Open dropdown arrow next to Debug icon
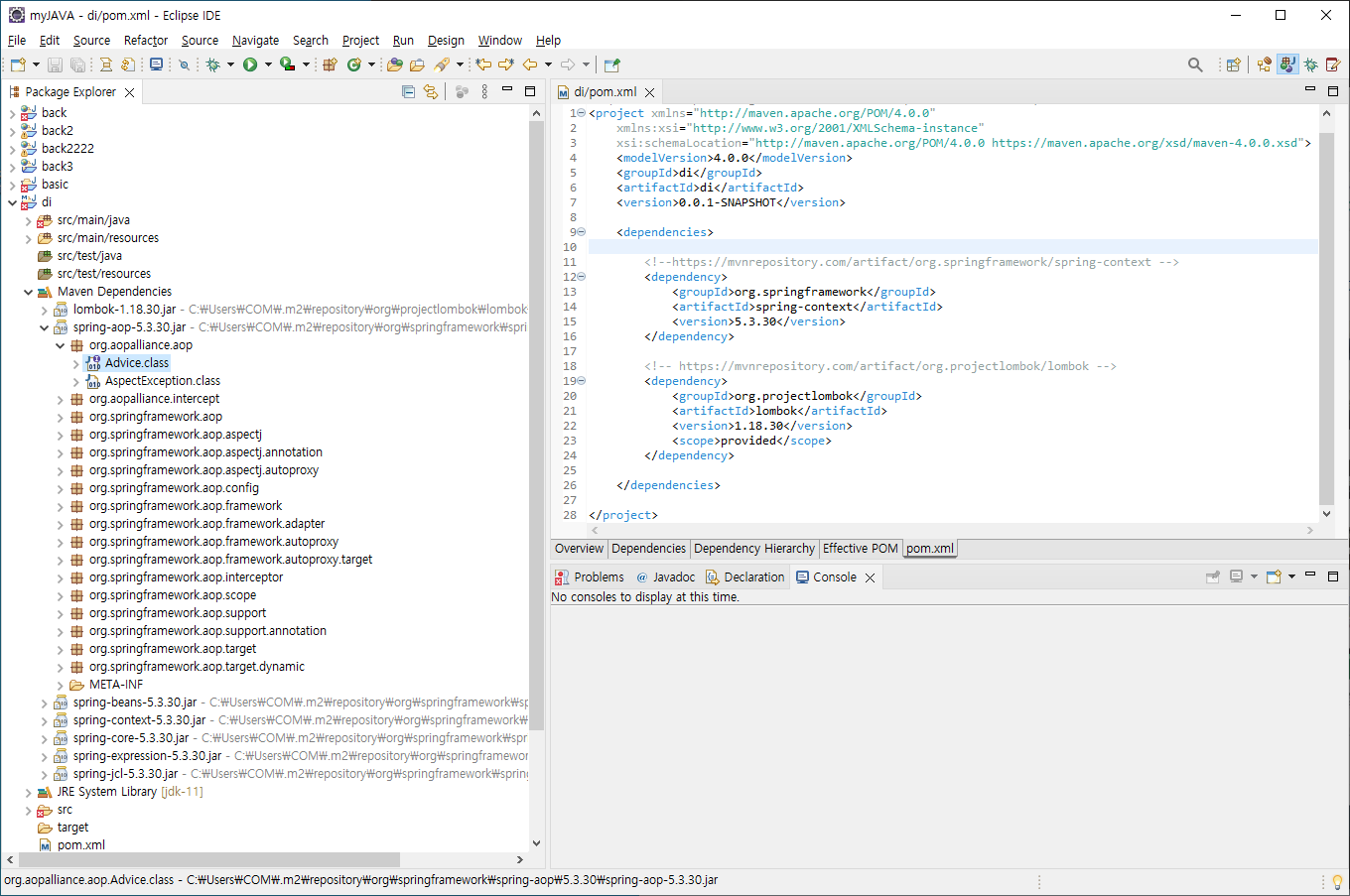 [x=230, y=64]
